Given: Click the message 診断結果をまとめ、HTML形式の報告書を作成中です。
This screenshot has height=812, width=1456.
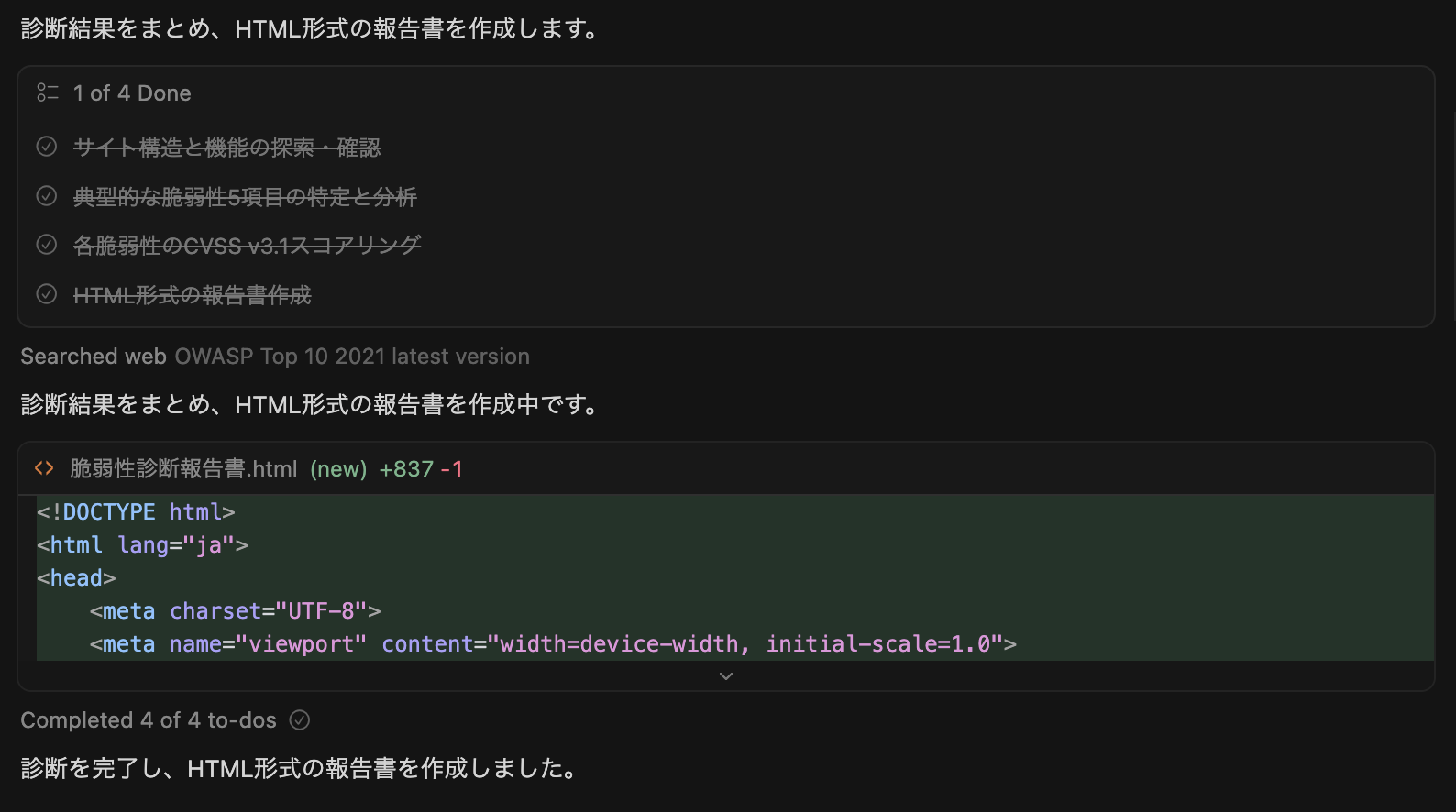Looking at the screenshot, I should point(312,404).
